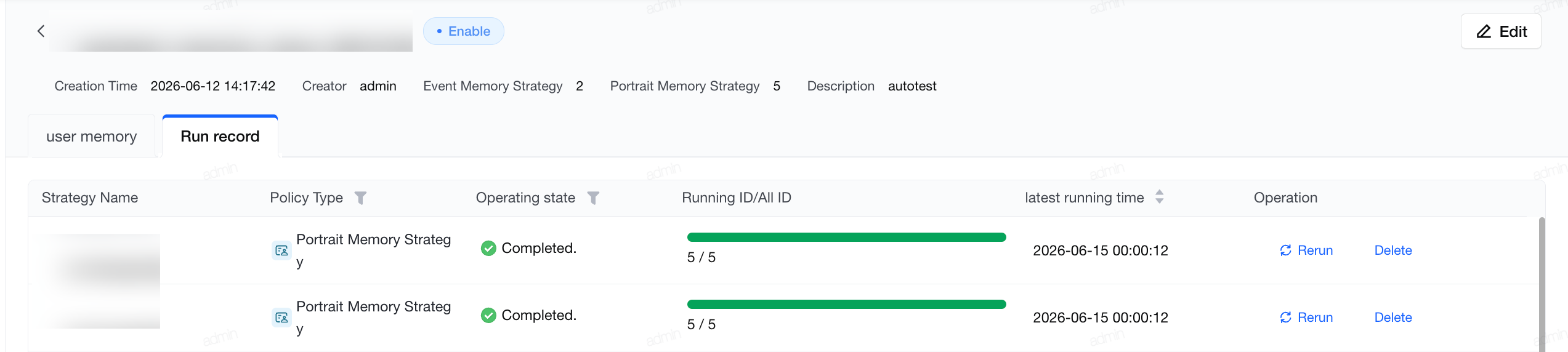The height and width of the screenshot is (352, 1568).
Task: Click the first row's 5/5 progress bar
Action: (846, 238)
